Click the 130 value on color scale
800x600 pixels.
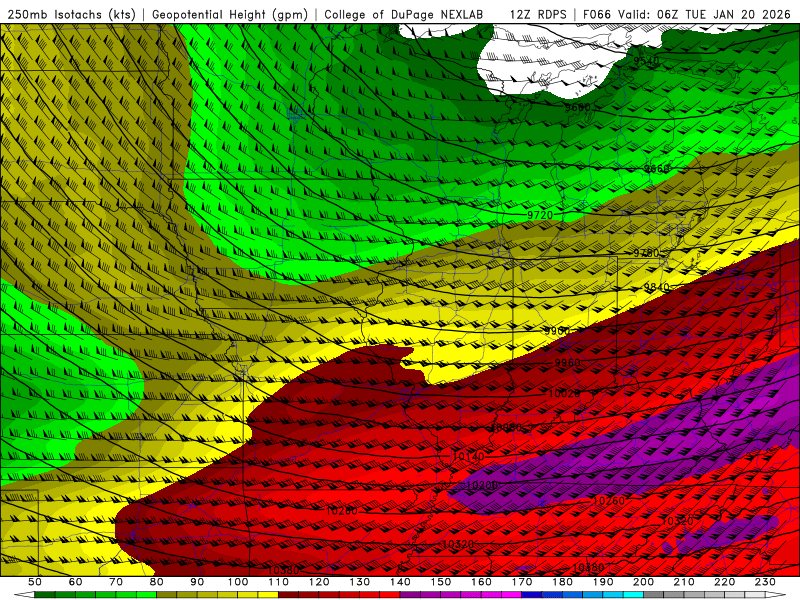click(360, 582)
